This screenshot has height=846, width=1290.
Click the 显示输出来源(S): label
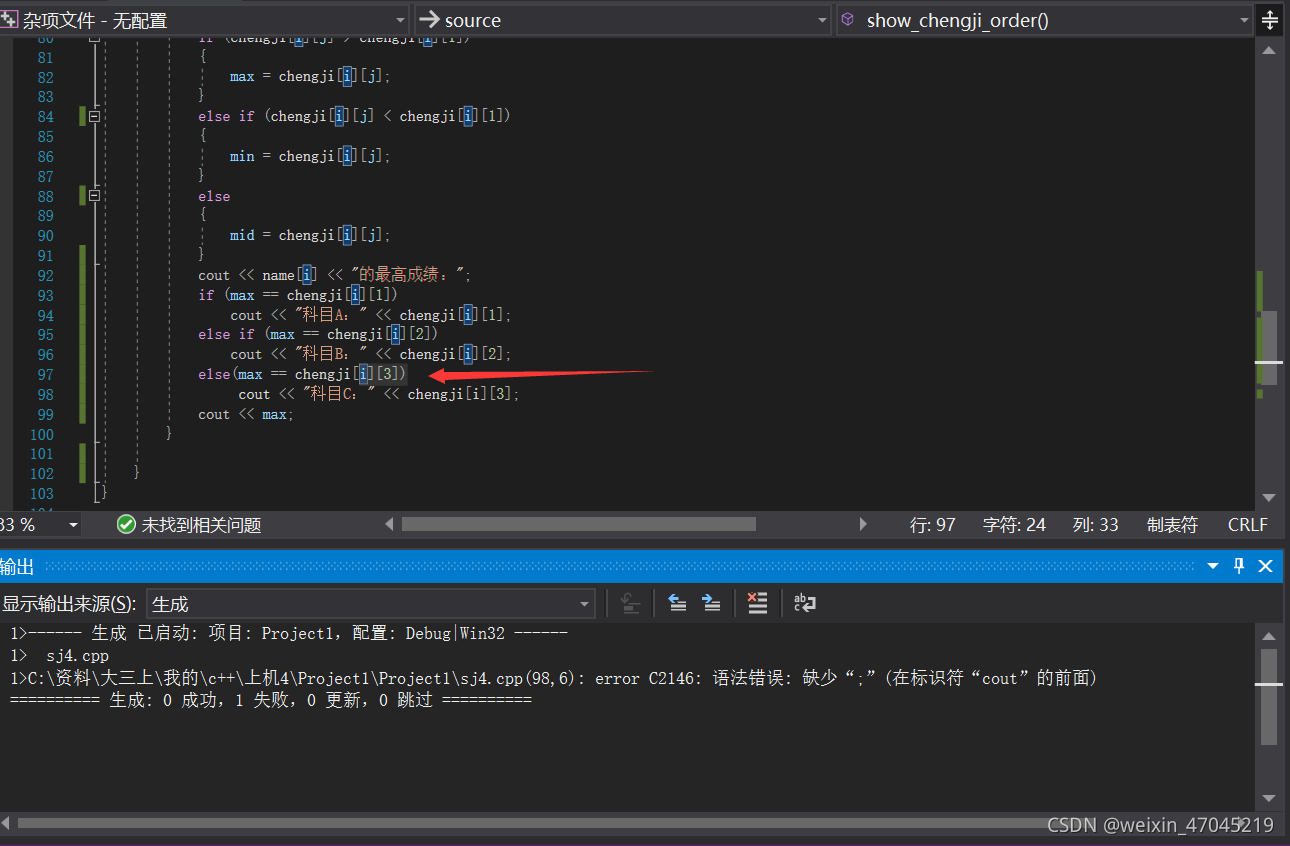coord(69,604)
